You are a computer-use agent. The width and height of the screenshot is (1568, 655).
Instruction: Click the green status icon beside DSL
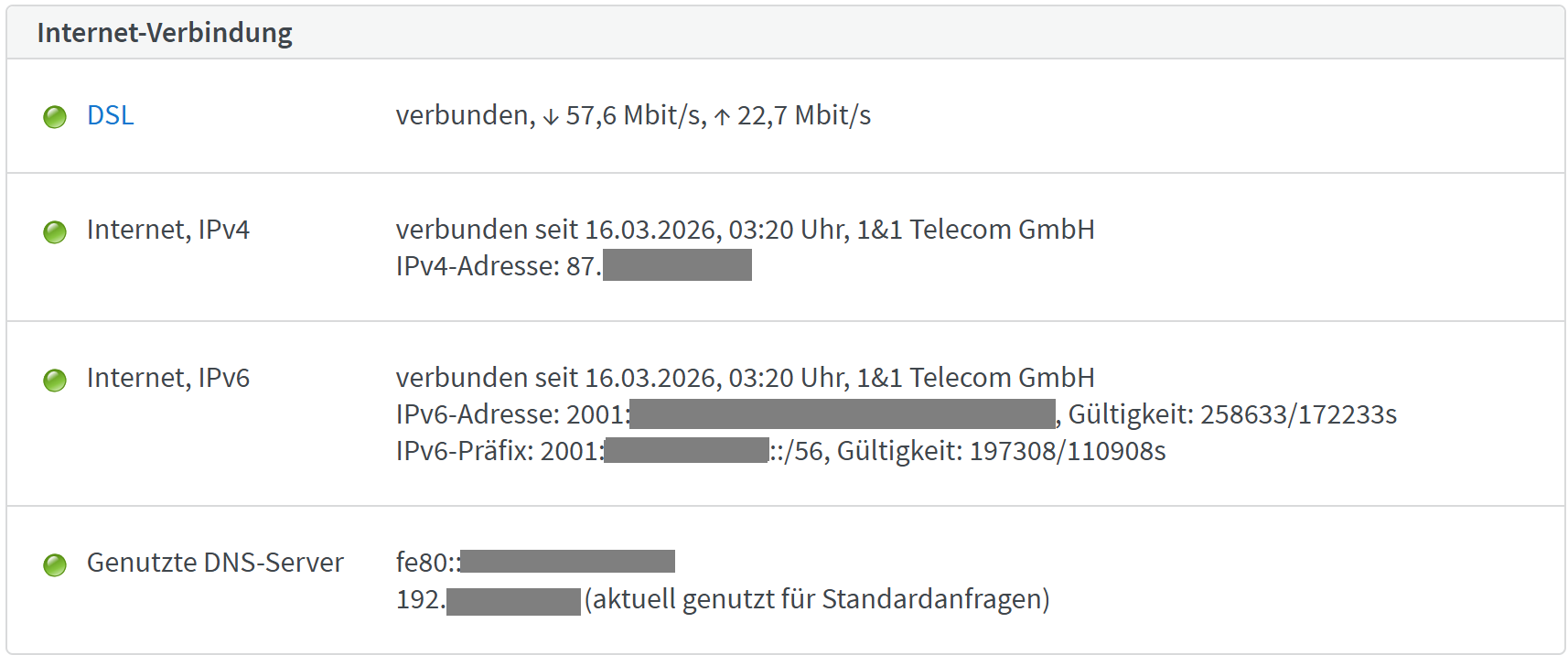(x=55, y=117)
